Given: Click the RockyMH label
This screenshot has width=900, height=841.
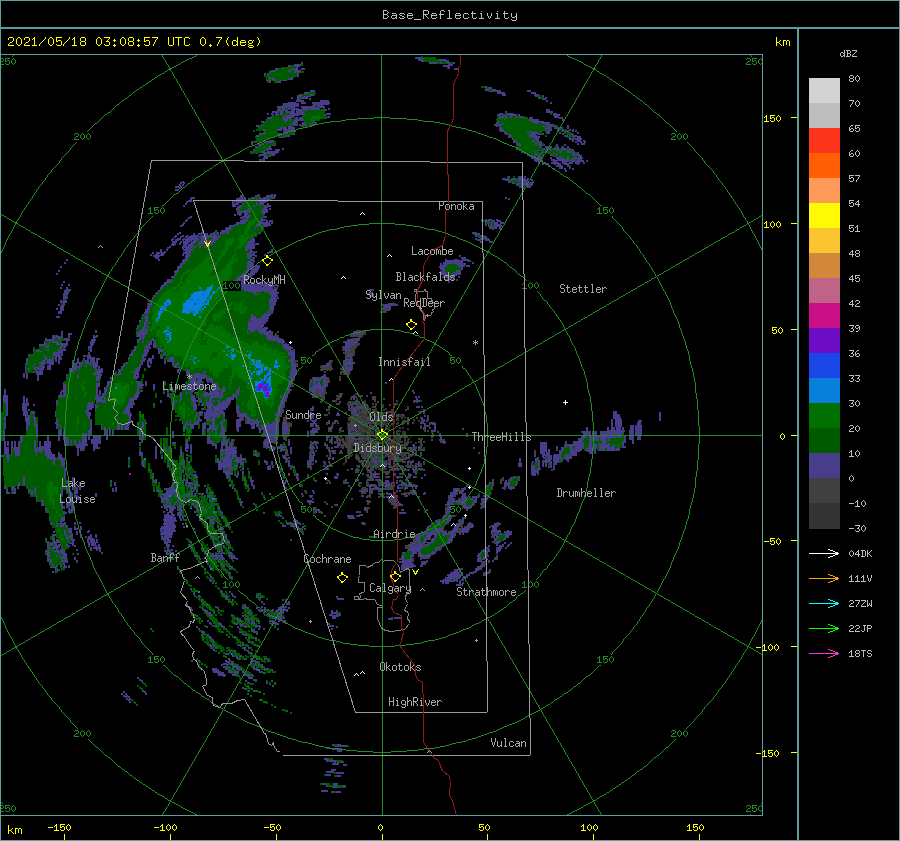Looking at the screenshot, I should pos(264,280).
